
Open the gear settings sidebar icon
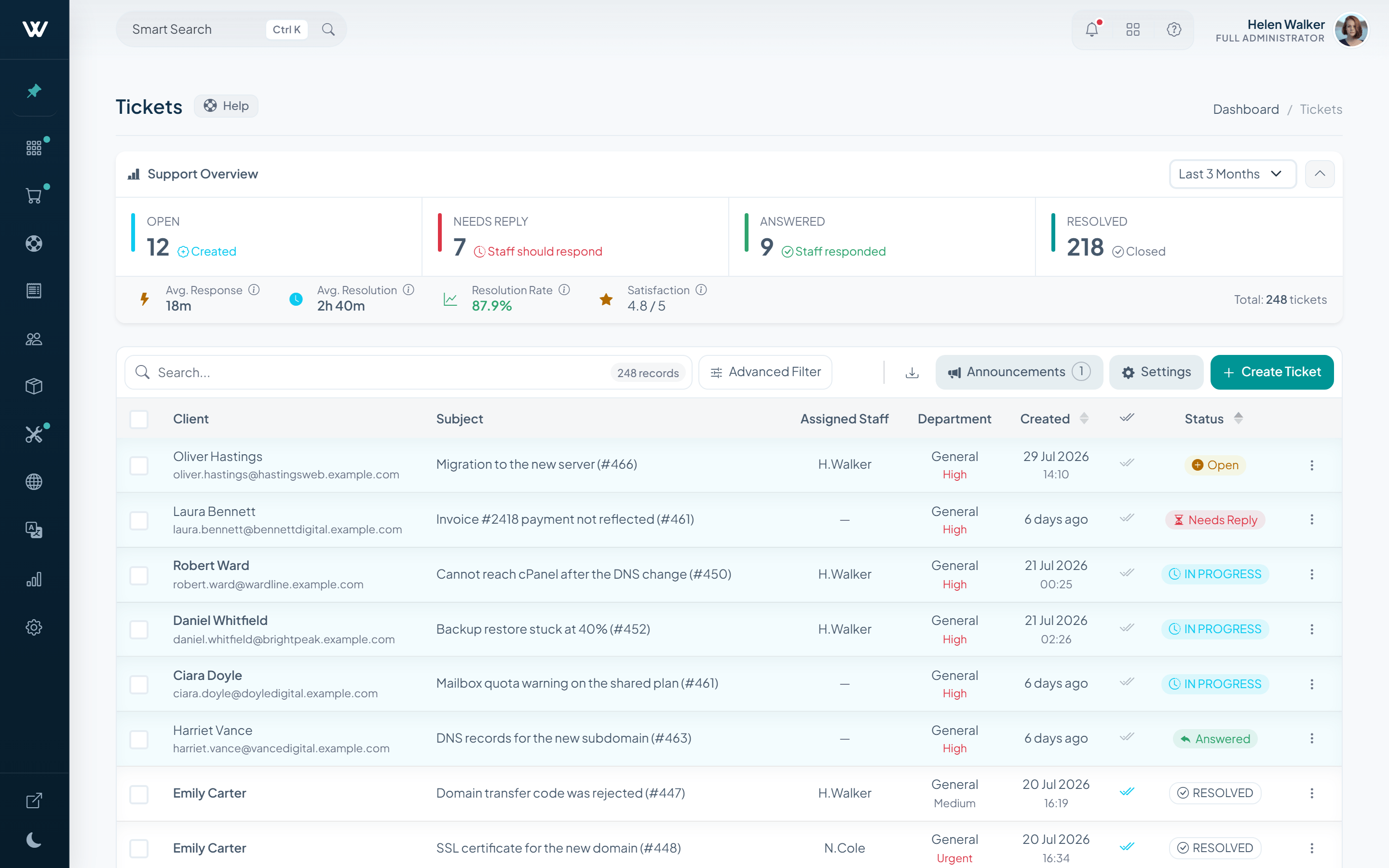[x=34, y=627]
